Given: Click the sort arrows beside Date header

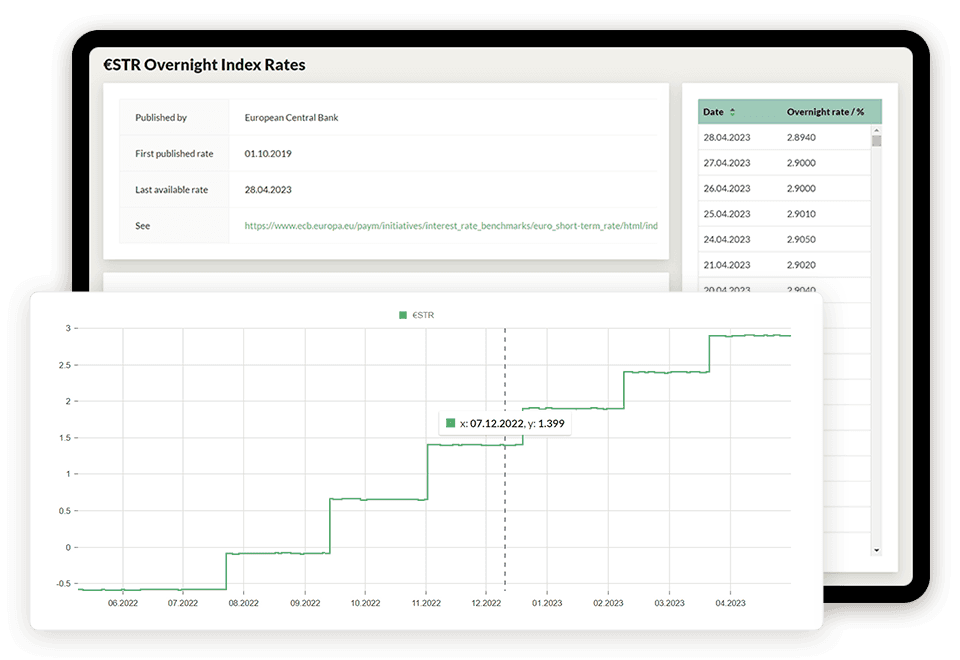Looking at the screenshot, I should coord(732,112).
